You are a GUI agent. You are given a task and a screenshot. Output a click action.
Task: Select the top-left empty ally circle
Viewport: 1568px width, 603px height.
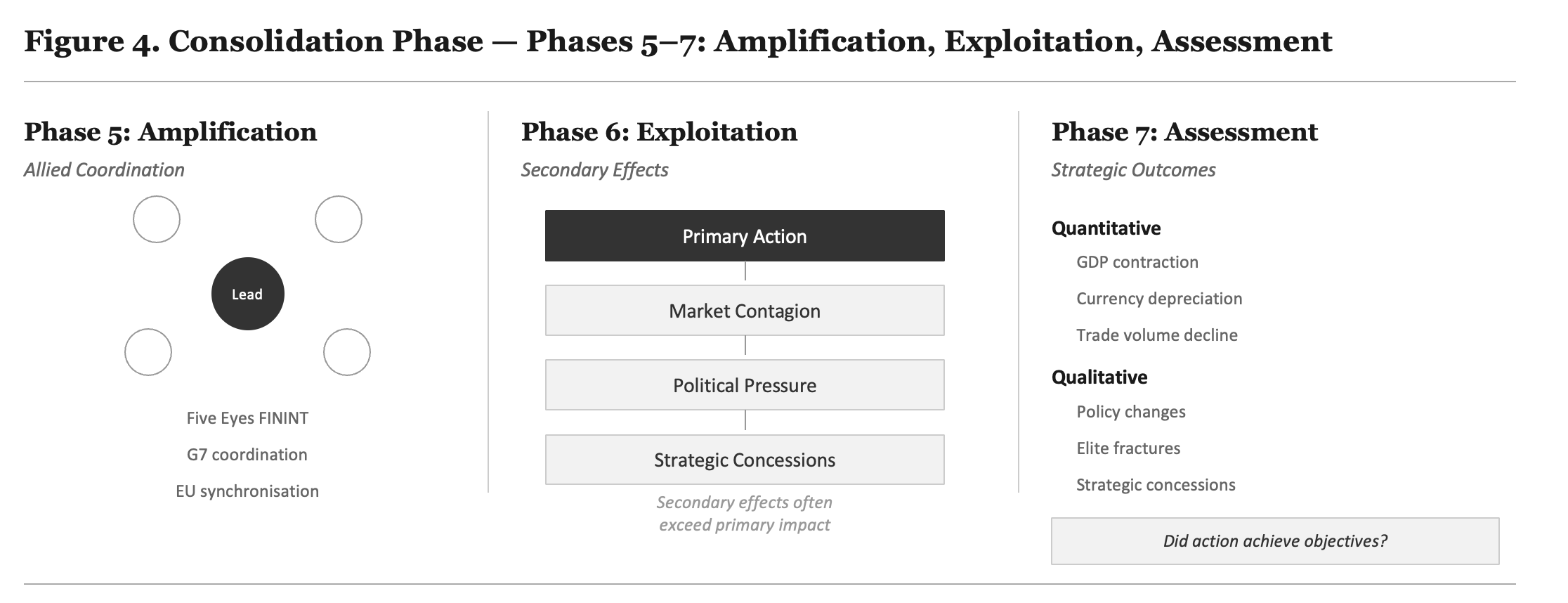click(x=157, y=219)
